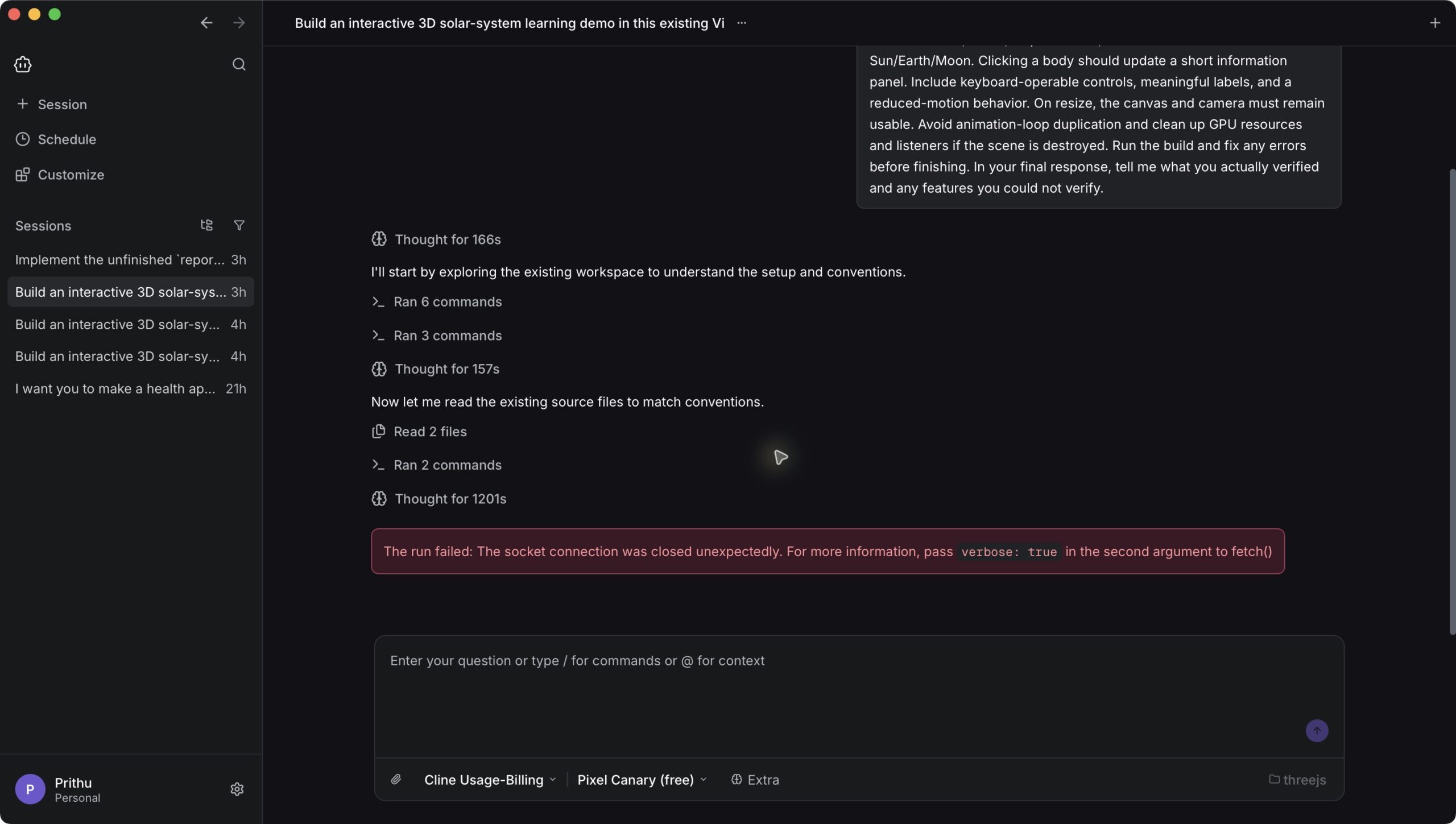Toggle the Extra thinking mode
The image size is (1456, 824).
[x=755, y=780]
